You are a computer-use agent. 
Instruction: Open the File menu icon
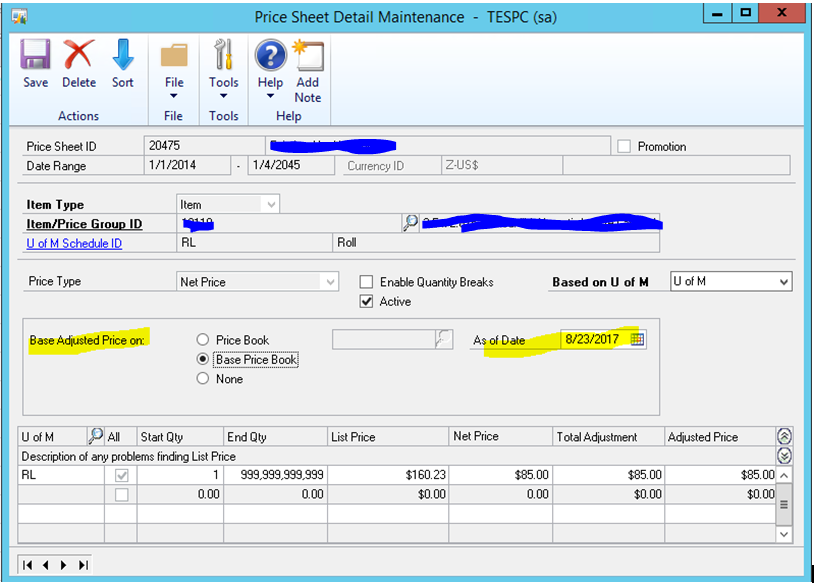174,60
